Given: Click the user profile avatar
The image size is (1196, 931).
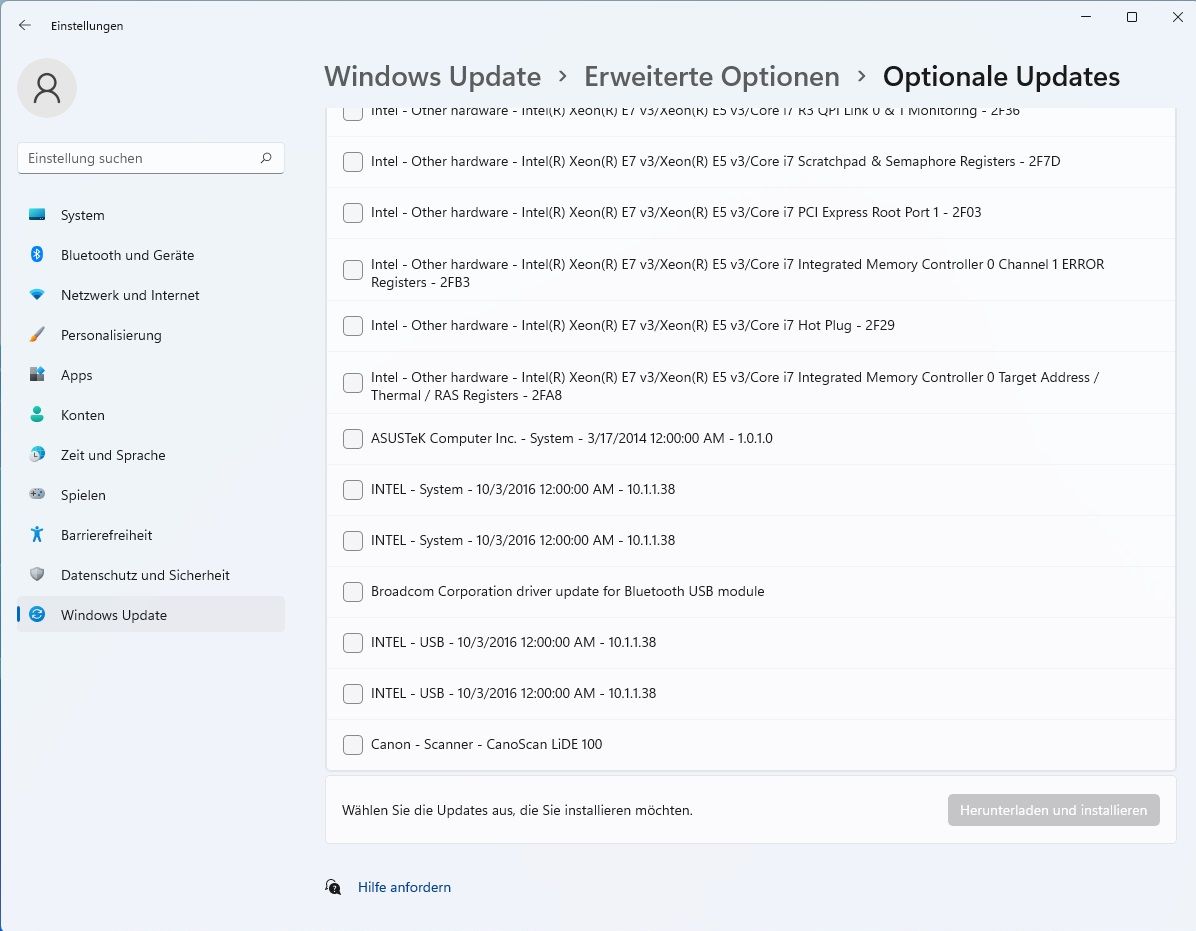Looking at the screenshot, I should 47,88.
